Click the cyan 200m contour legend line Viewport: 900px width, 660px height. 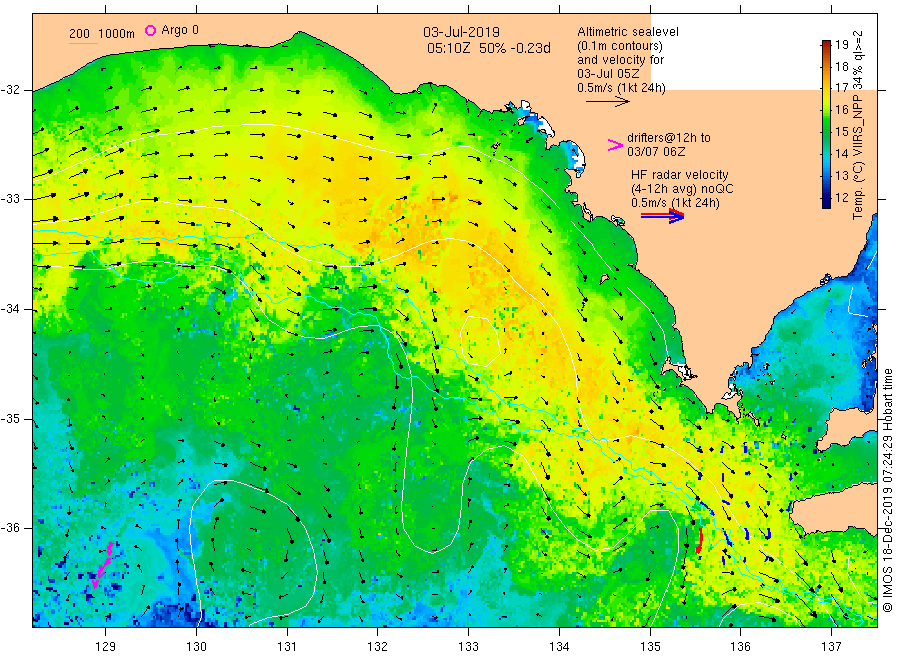pyautogui.click(x=84, y=43)
